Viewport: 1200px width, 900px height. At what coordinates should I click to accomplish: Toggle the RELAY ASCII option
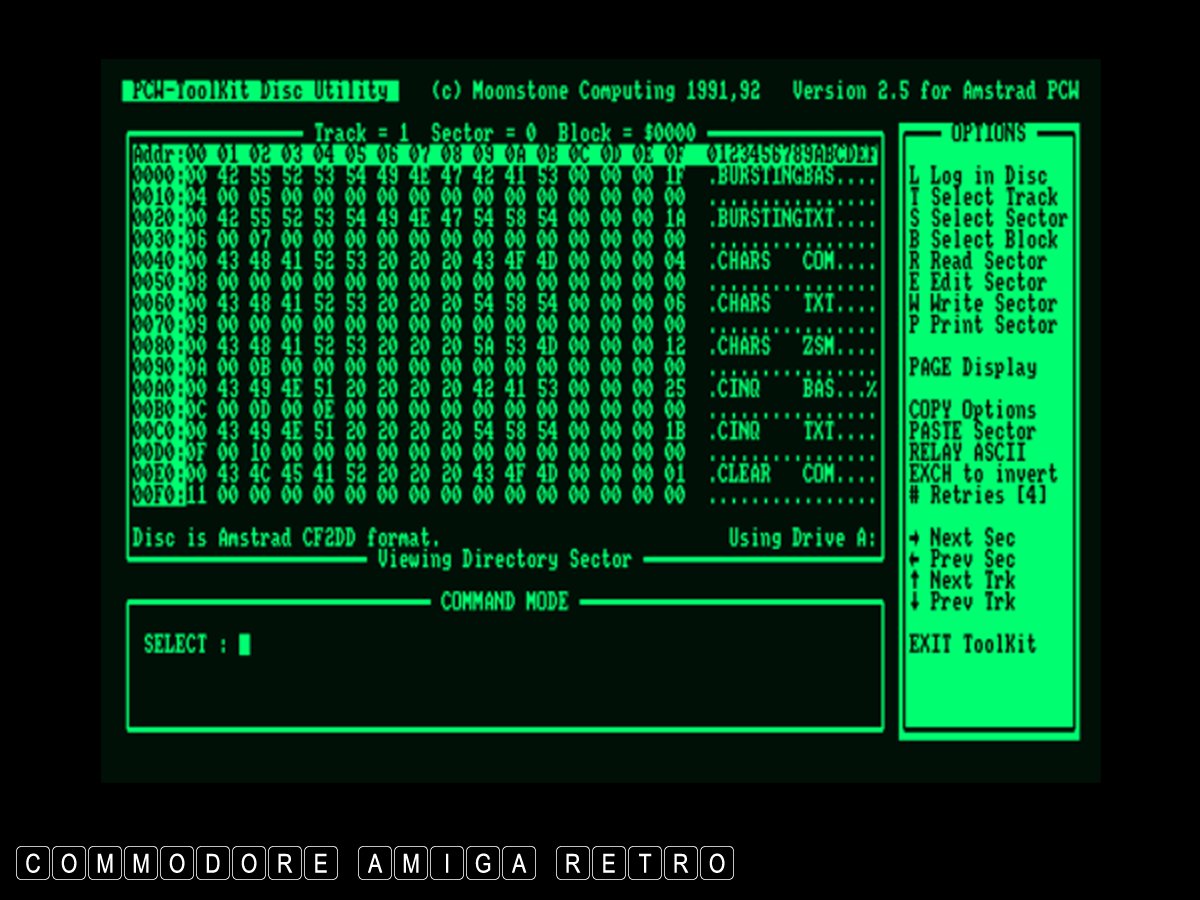click(967, 452)
